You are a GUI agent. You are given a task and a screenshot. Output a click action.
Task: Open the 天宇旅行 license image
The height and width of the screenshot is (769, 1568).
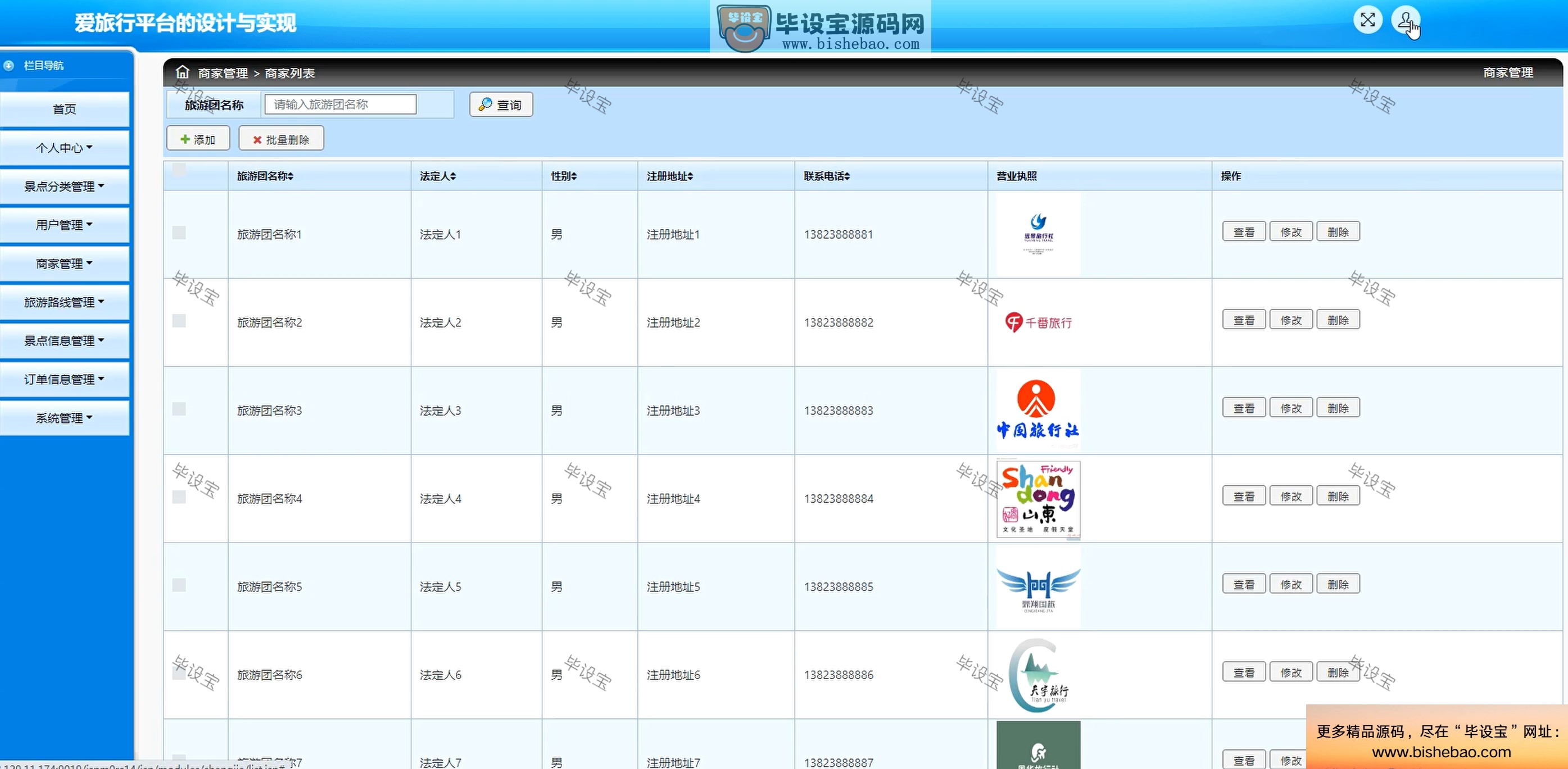tap(1039, 675)
